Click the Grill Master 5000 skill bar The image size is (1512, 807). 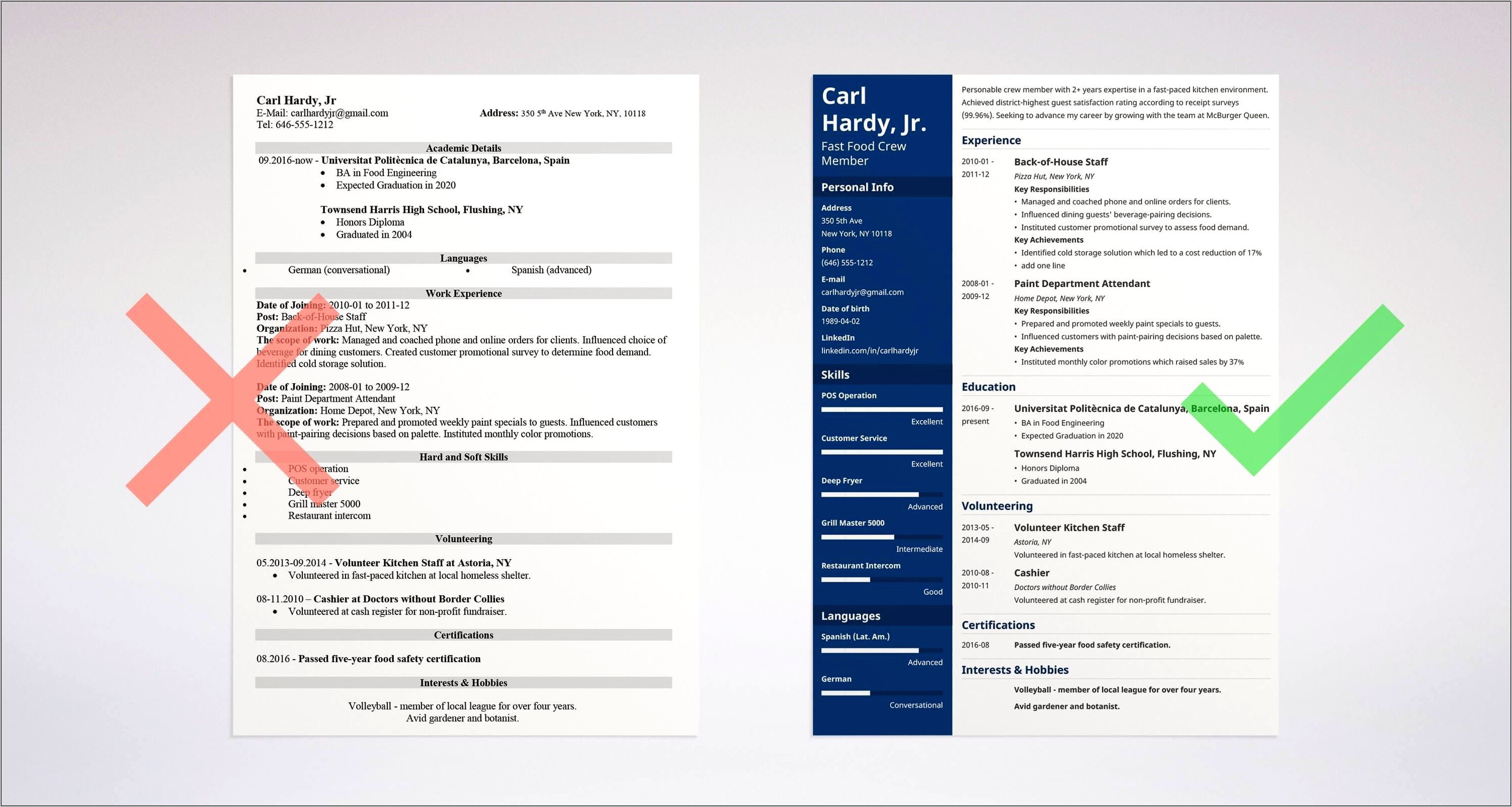(868, 536)
